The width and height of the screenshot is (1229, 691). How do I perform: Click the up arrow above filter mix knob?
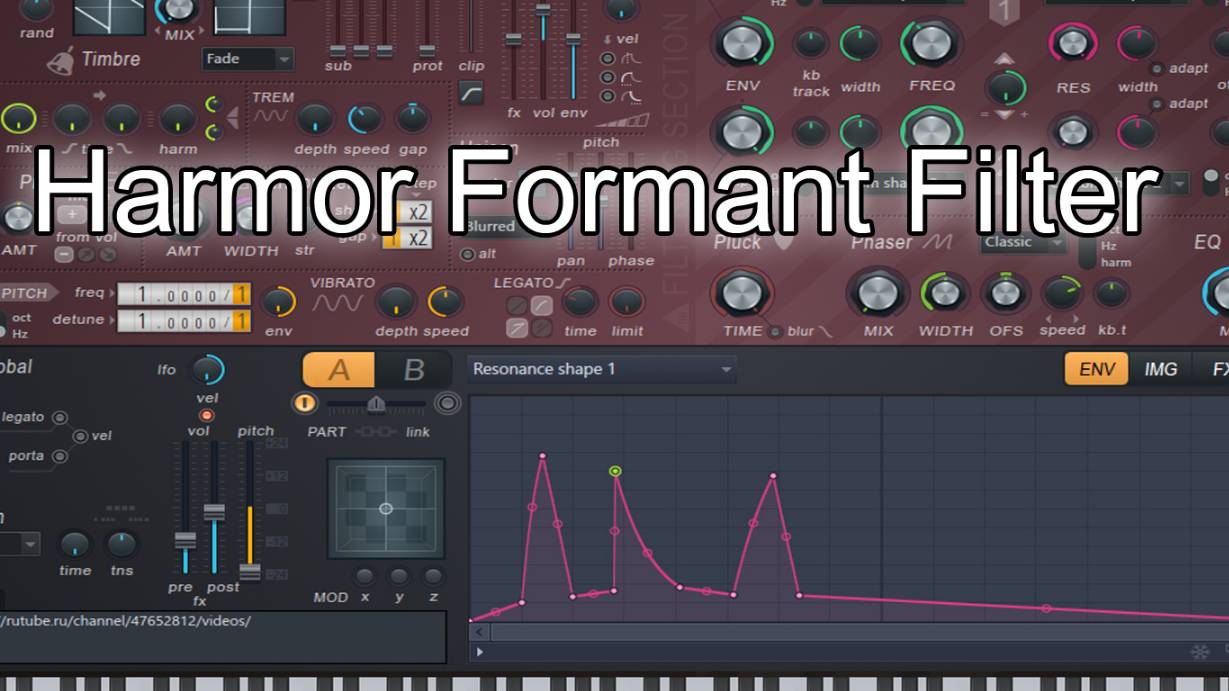tap(1005, 59)
